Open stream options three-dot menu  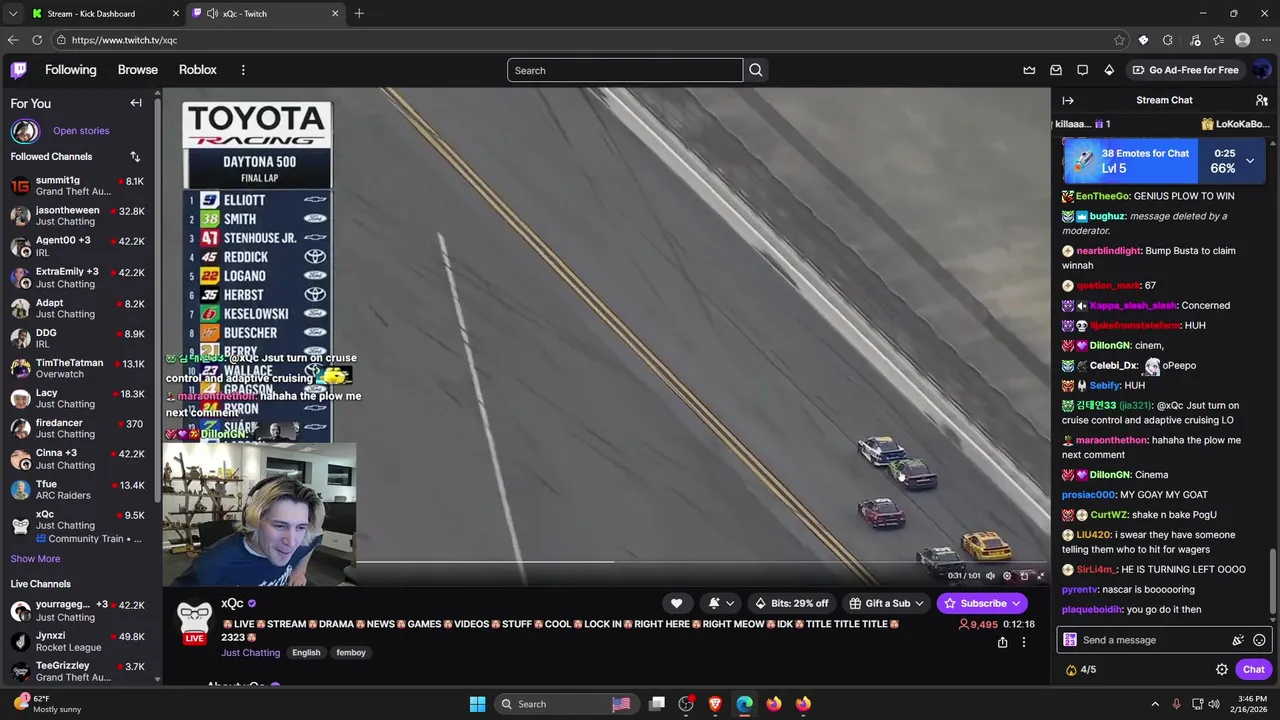[1024, 642]
